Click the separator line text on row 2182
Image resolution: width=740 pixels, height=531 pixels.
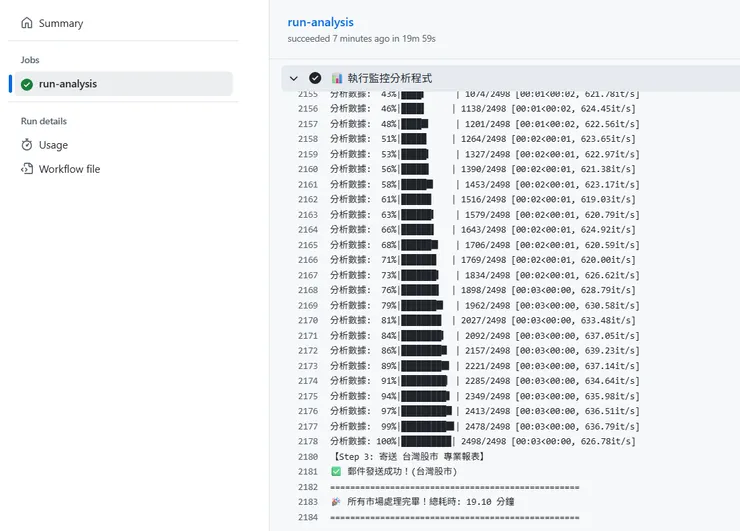point(454,487)
